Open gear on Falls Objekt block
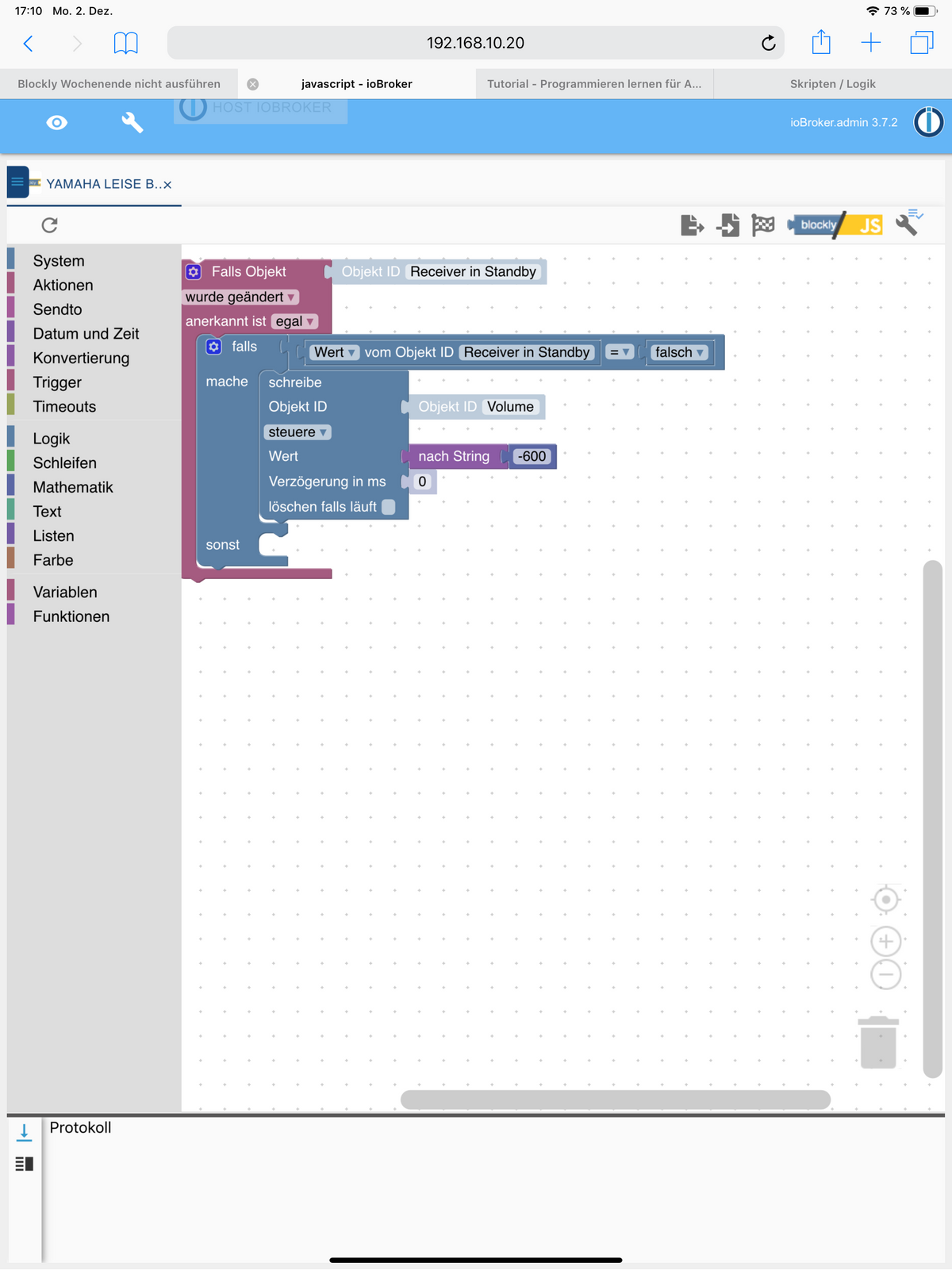Image resolution: width=952 pixels, height=1270 pixels. (x=194, y=272)
